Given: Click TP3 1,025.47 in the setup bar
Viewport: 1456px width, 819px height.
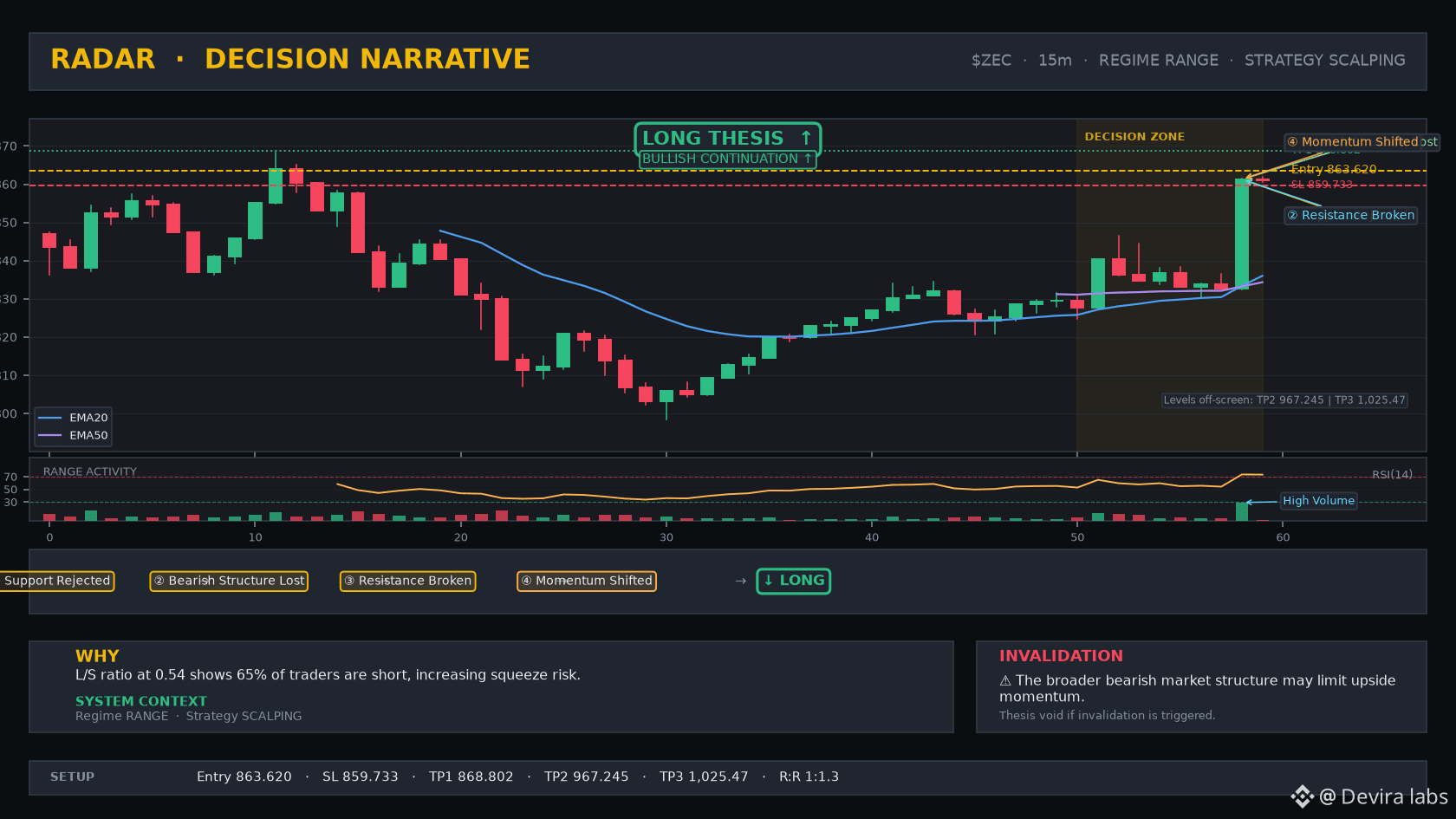Looking at the screenshot, I should coord(704,777).
